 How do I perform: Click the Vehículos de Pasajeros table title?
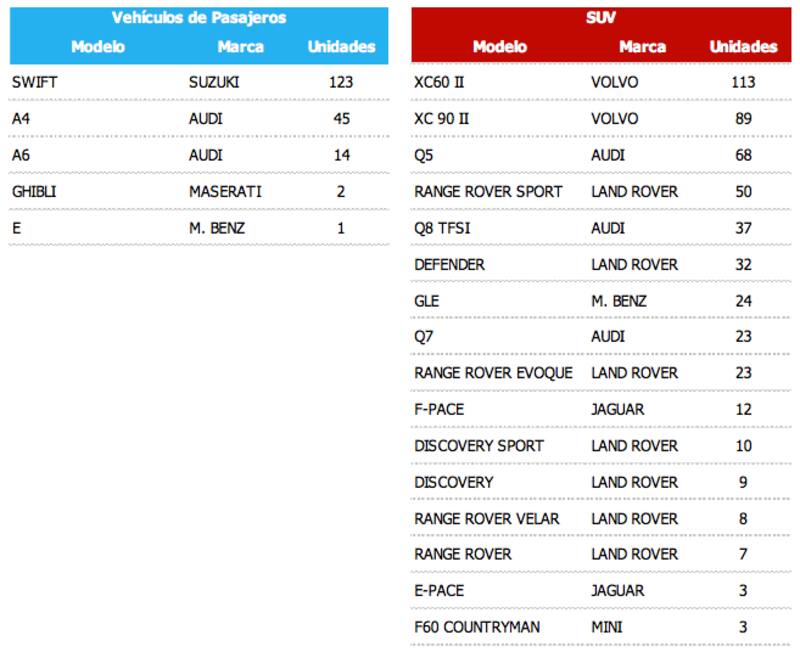pos(199,18)
